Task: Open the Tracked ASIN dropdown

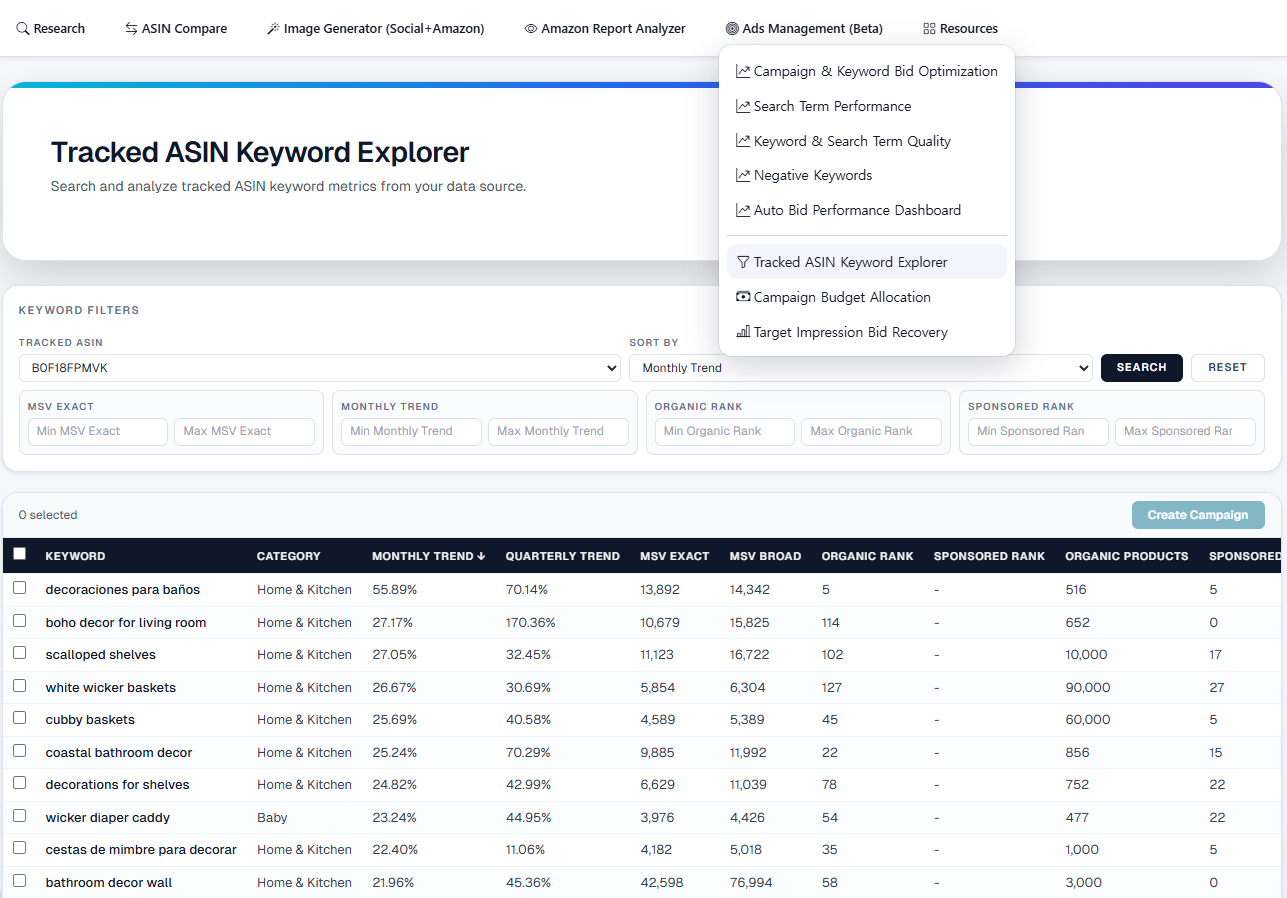Action: (x=319, y=368)
